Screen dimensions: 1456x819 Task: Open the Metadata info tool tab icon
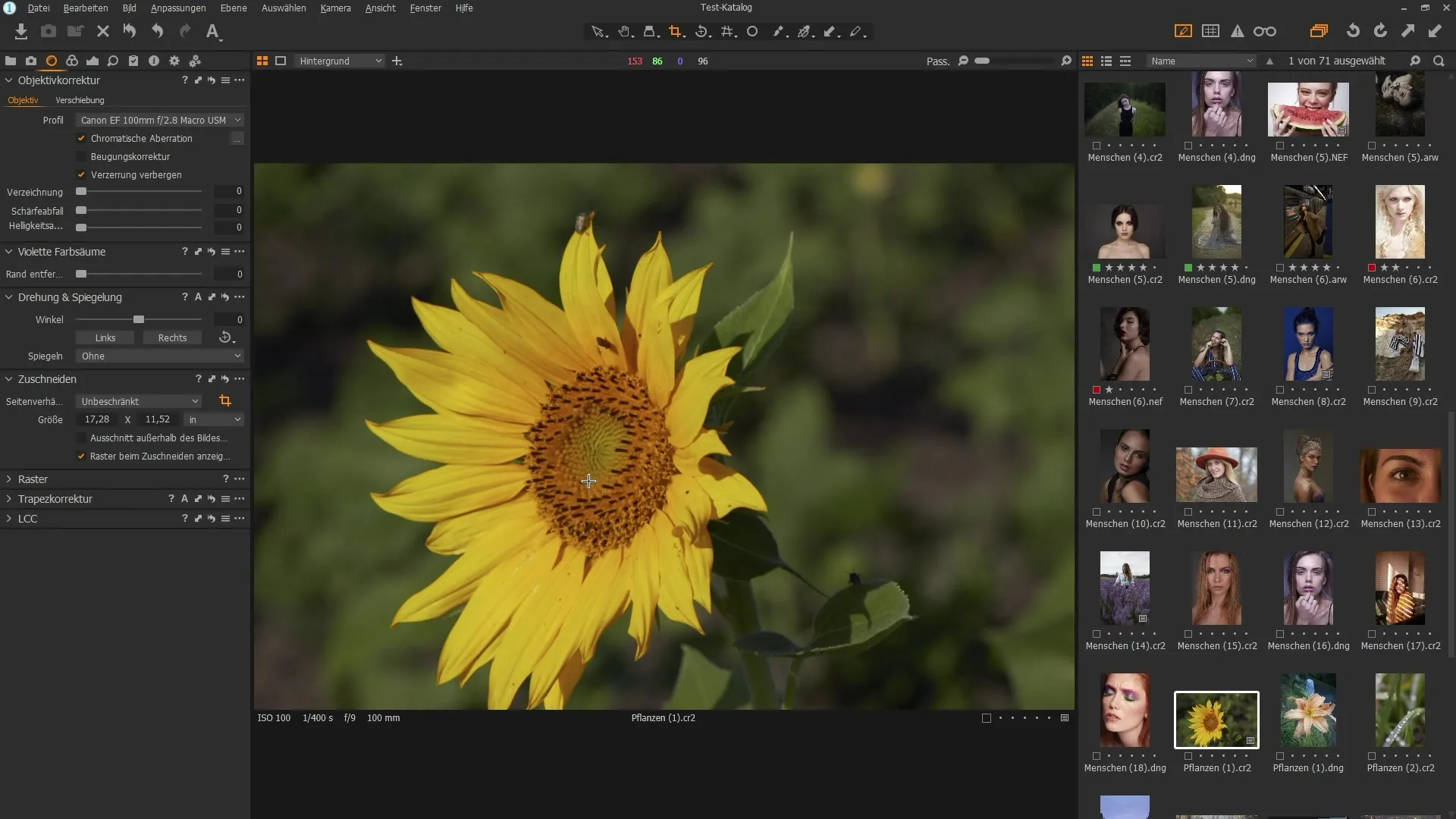pos(154,61)
